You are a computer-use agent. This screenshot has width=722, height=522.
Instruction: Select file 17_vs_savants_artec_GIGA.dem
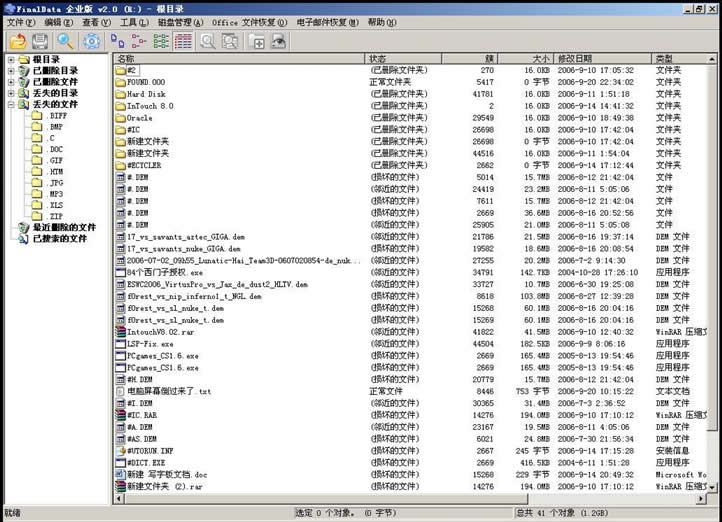[x=410, y=237]
